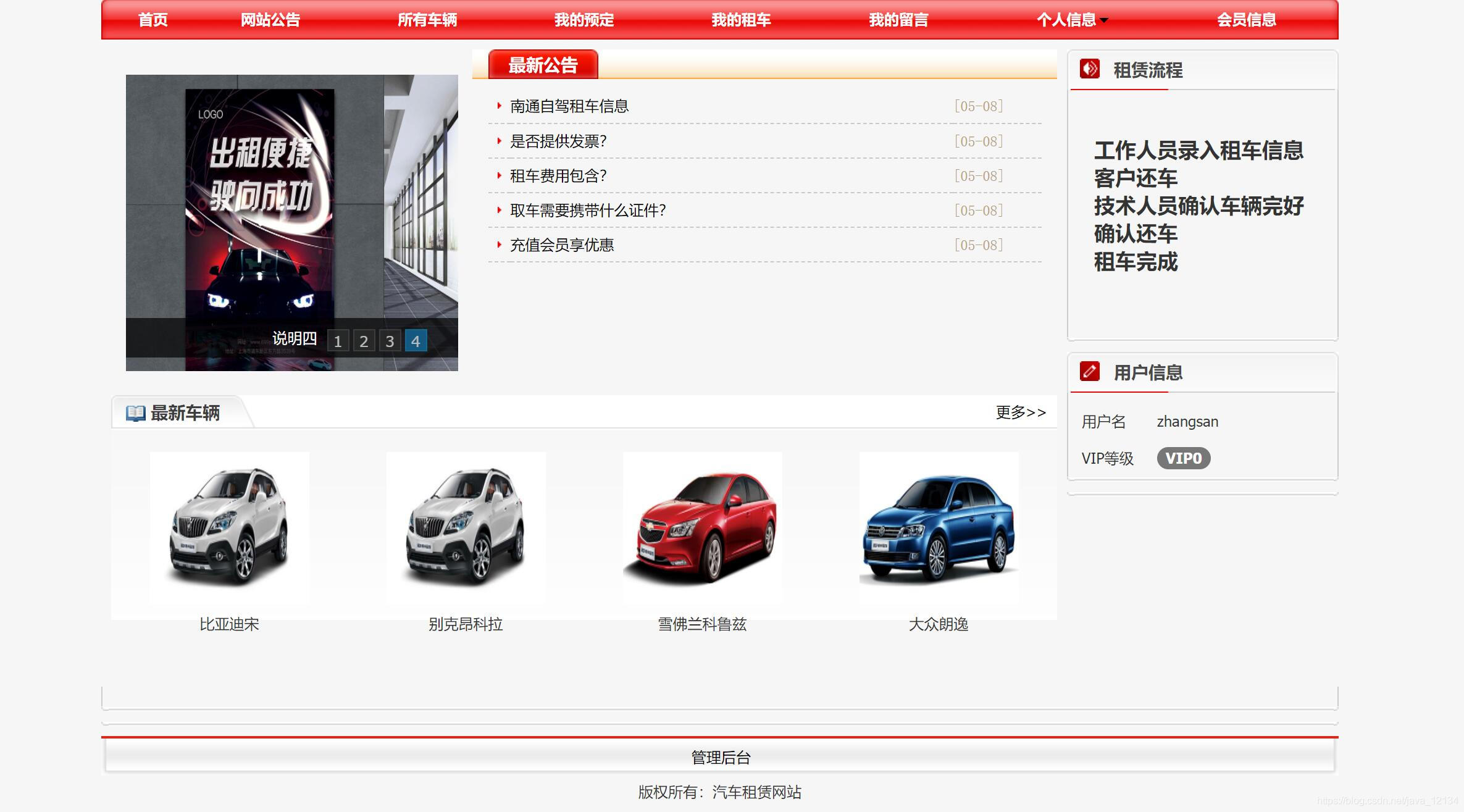Expand the 个人信息 dropdown menu
The image size is (1464, 812).
1072,20
